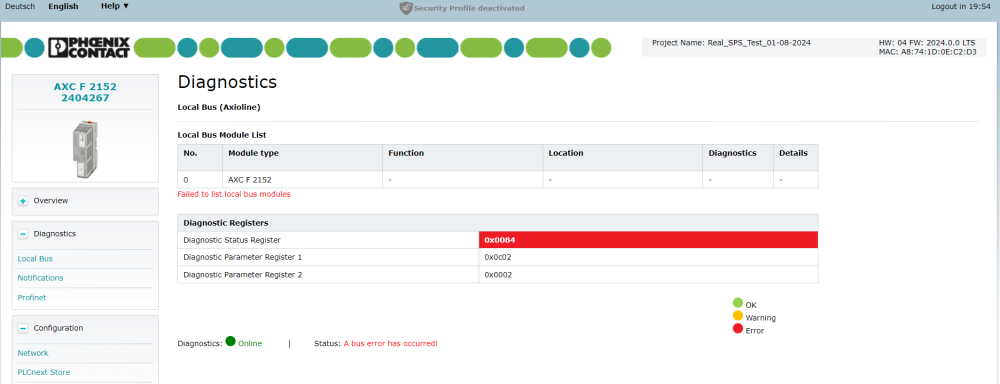
Task: Click the Diagnostics sidebar section label
Action: click(55, 234)
